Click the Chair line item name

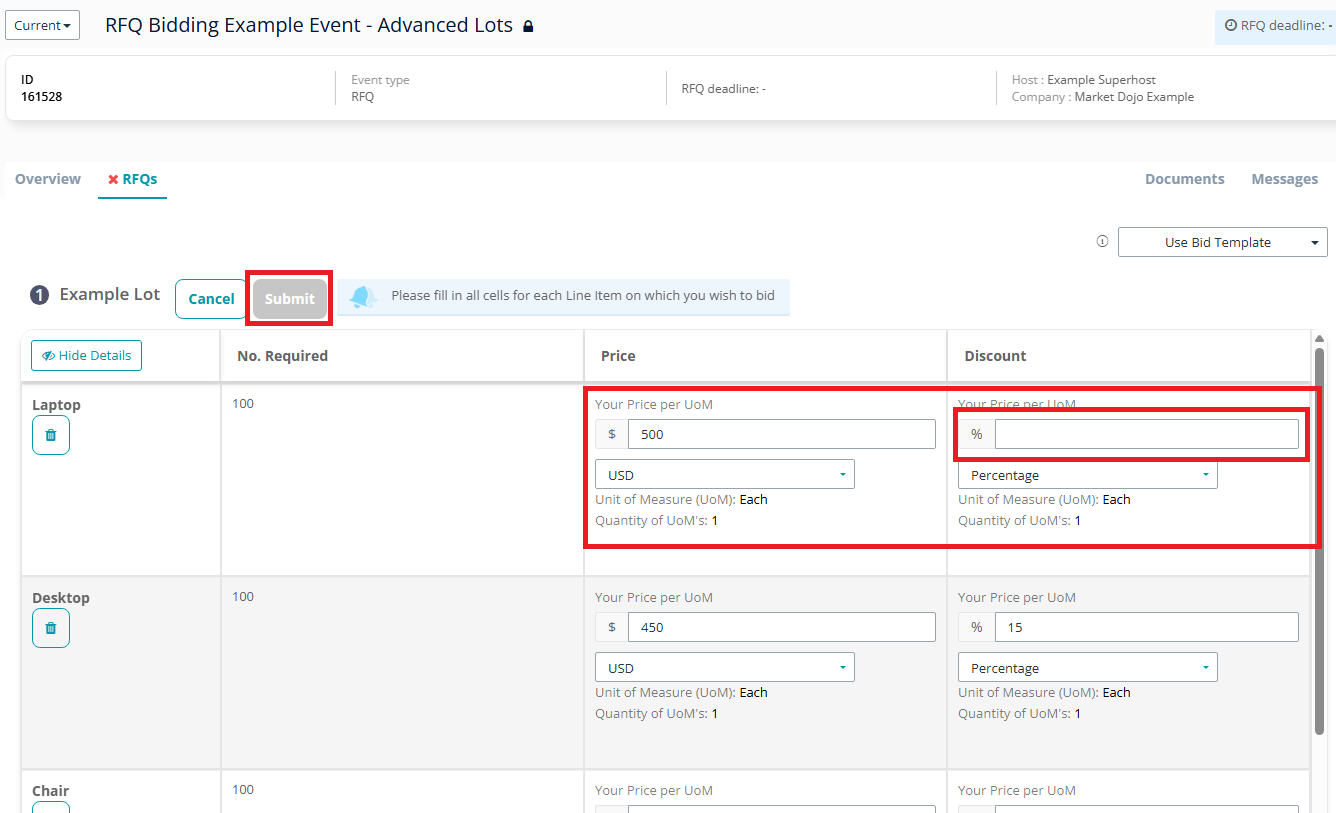click(x=51, y=791)
